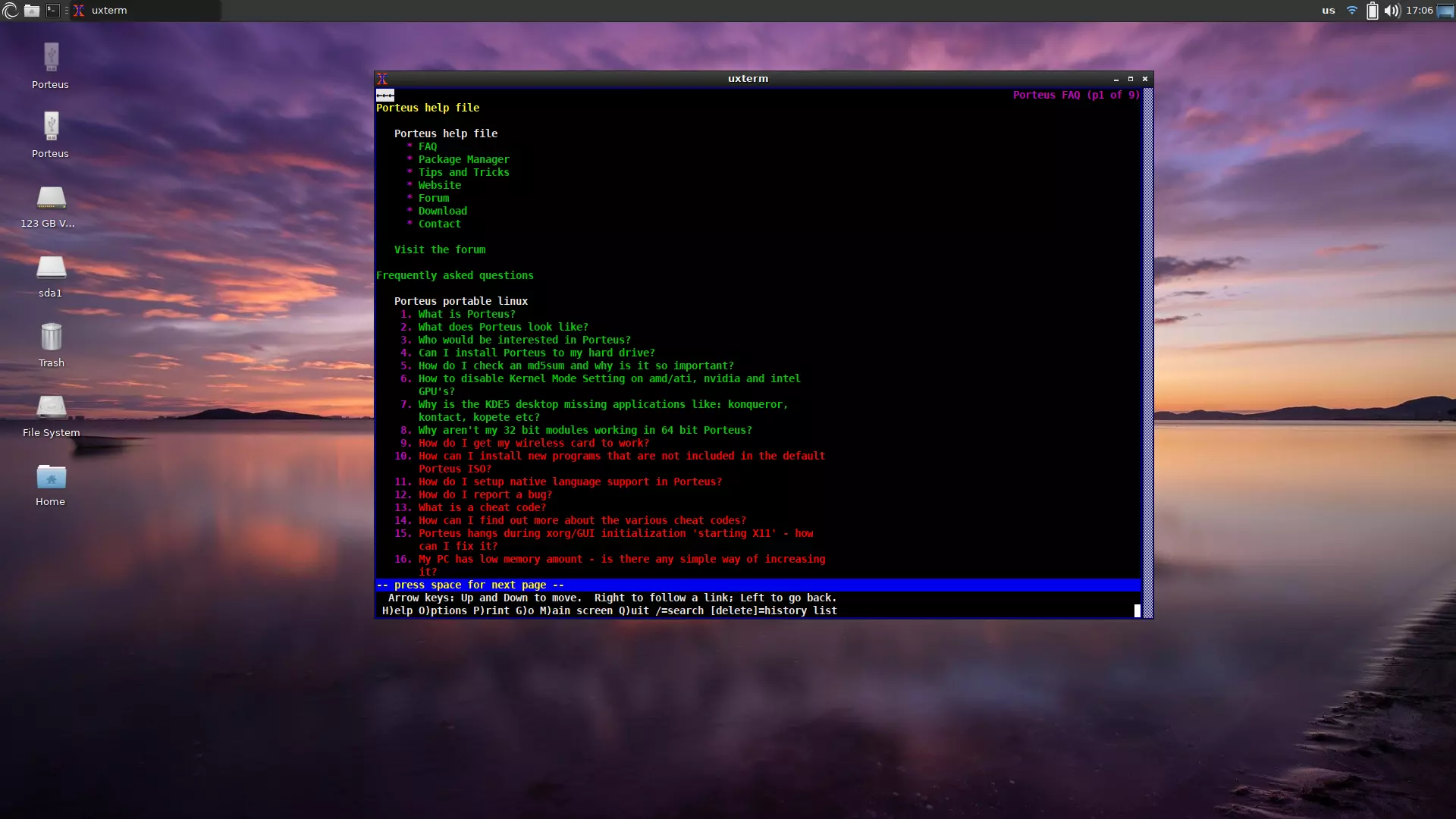Select the install new programs question
1456x819 pixels.
(x=622, y=462)
